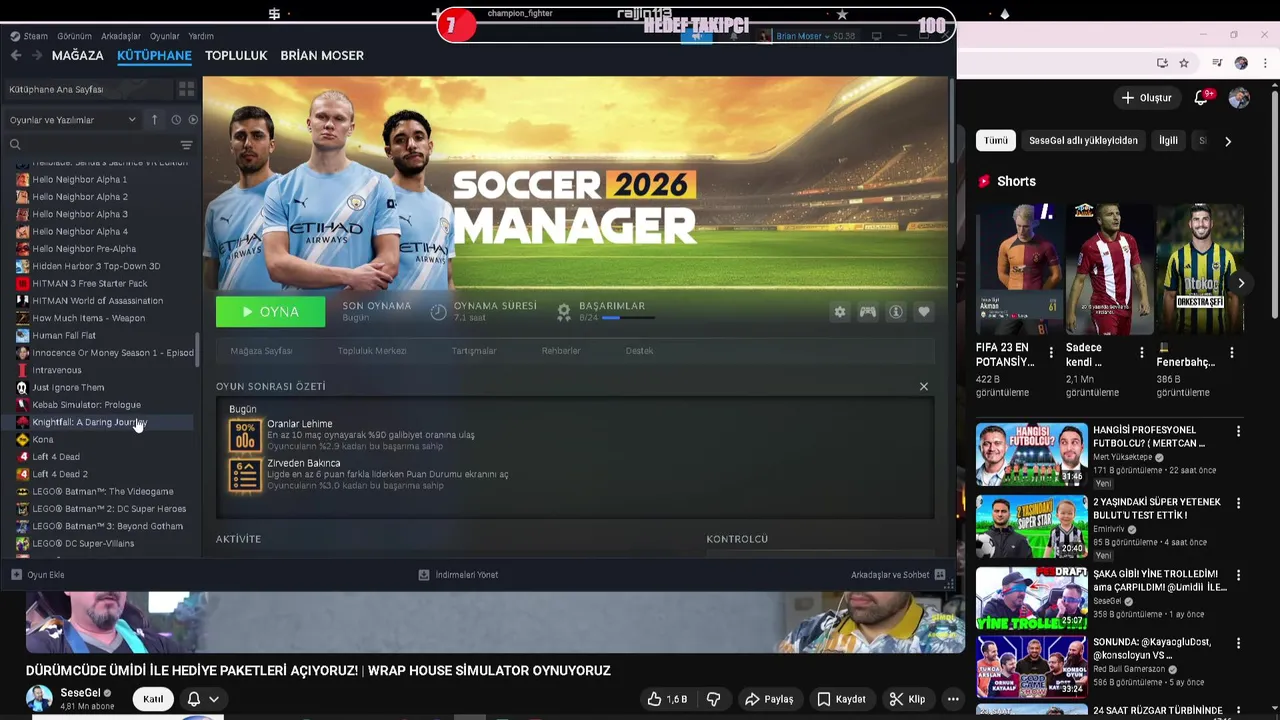The width and height of the screenshot is (1280, 720).
Task: Click the BAŞARIMLAR achievements progress bar
Action: click(x=628, y=318)
